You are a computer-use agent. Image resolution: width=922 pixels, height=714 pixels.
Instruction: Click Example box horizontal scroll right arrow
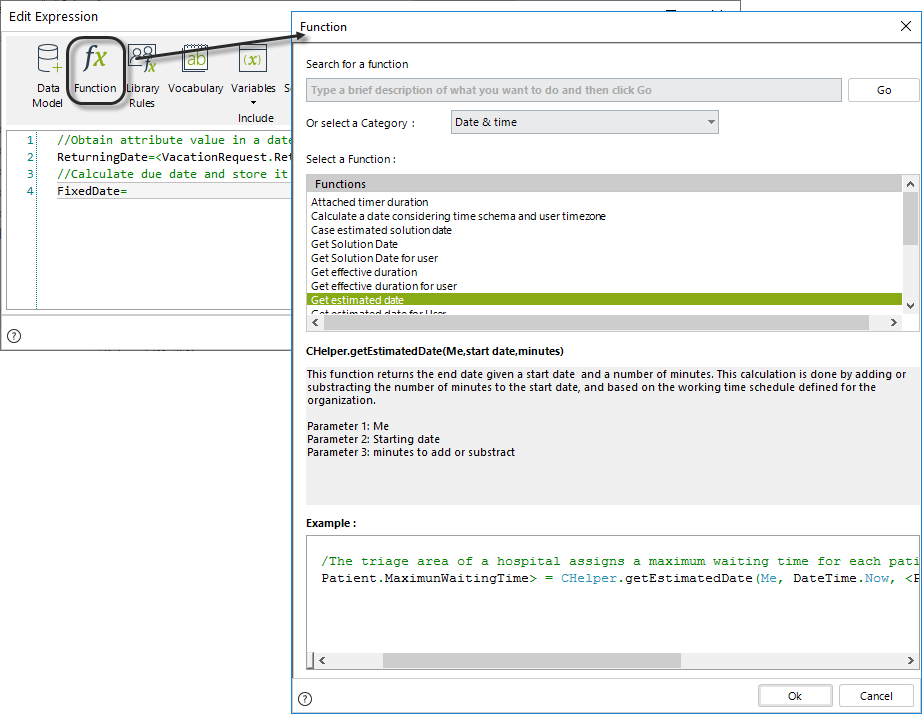pyautogui.click(x=910, y=660)
